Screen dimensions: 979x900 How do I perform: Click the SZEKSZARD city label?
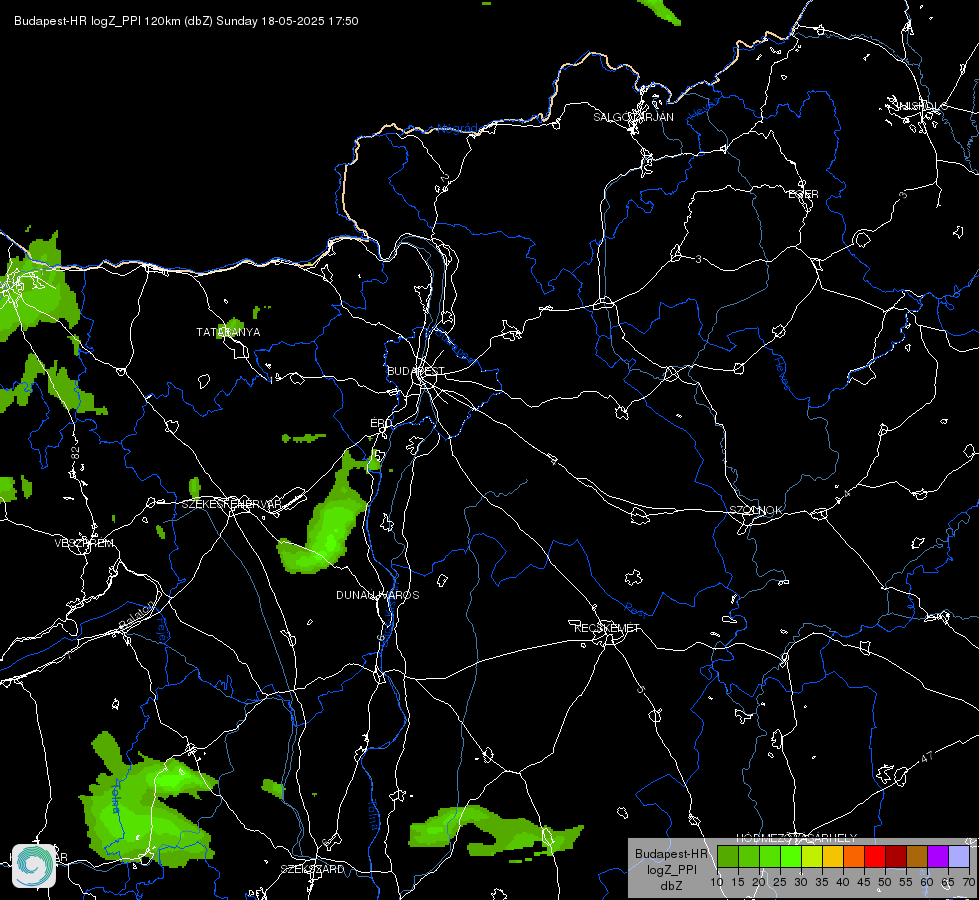312,869
